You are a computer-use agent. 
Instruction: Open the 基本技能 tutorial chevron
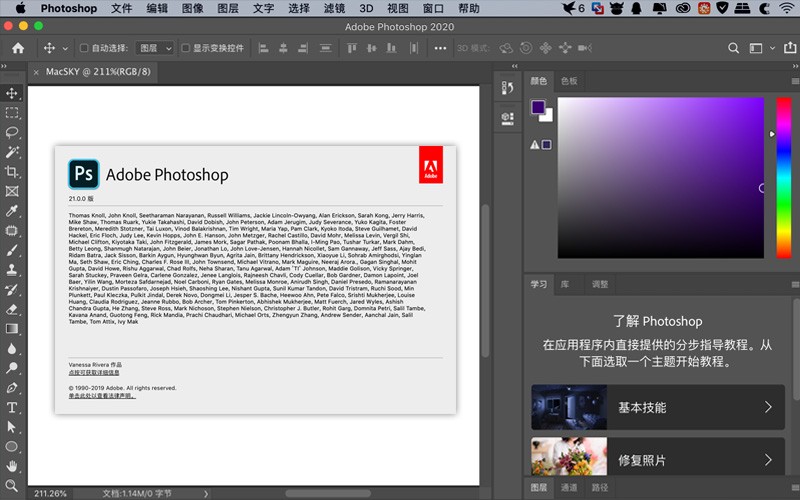tap(768, 407)
